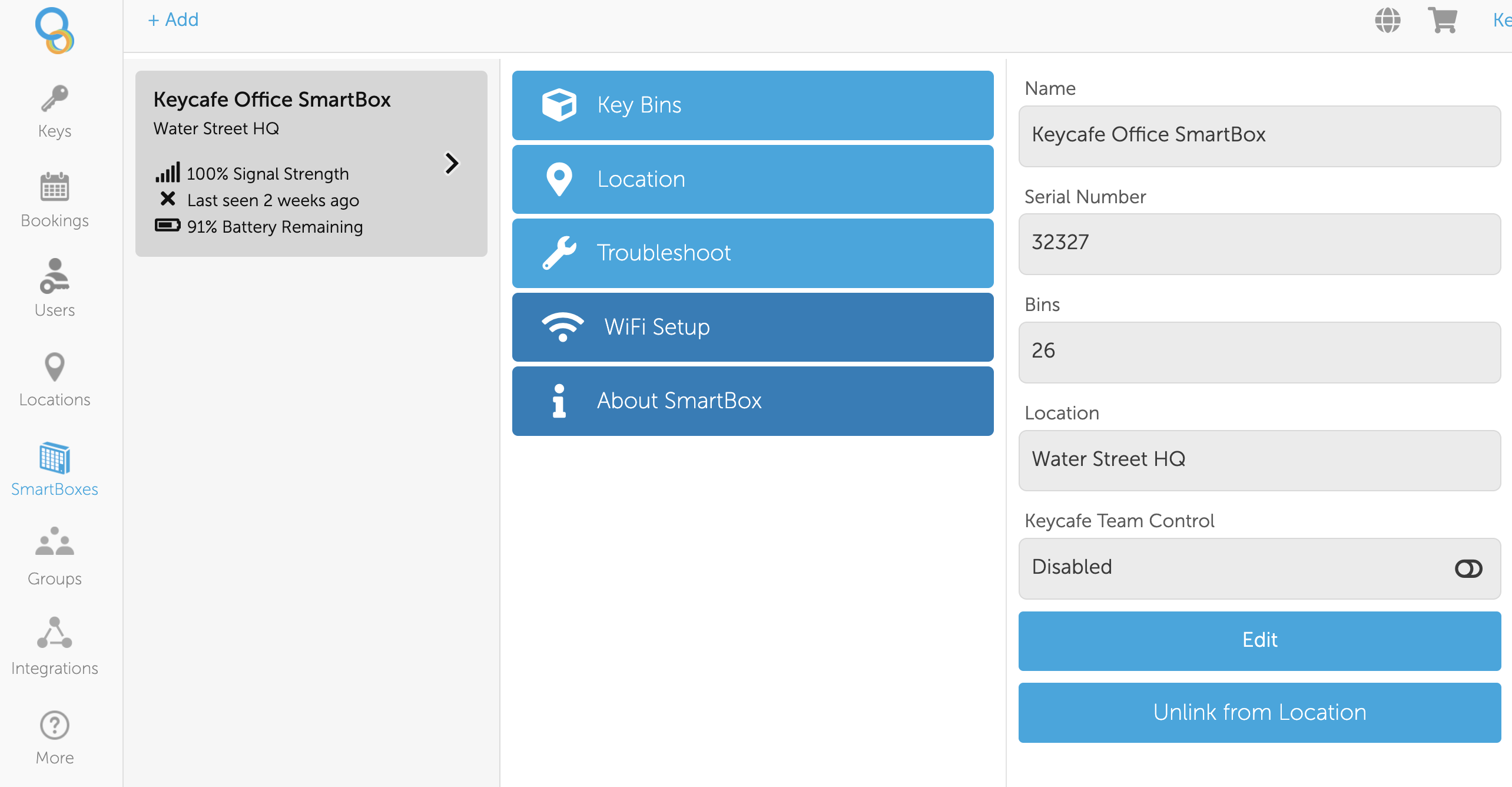Open Locations pin in sidebar
Viewport: 1512px width, 787px height.
[x=54, y=366]
